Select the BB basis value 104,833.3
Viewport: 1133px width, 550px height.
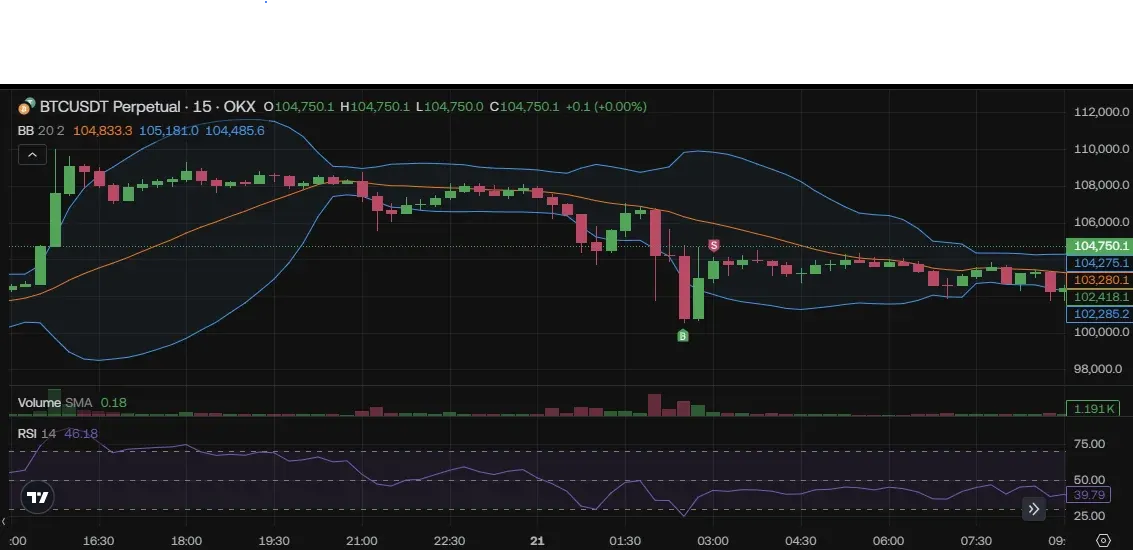click(x=103, y=131)
